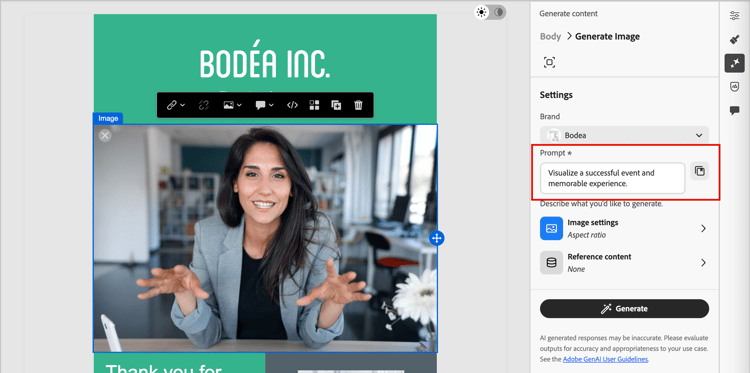Image resolution: width=750 pixels, height=373 pixels.
Task: Click the 'Settings' section heading
Action: click(x=556, y=95)
